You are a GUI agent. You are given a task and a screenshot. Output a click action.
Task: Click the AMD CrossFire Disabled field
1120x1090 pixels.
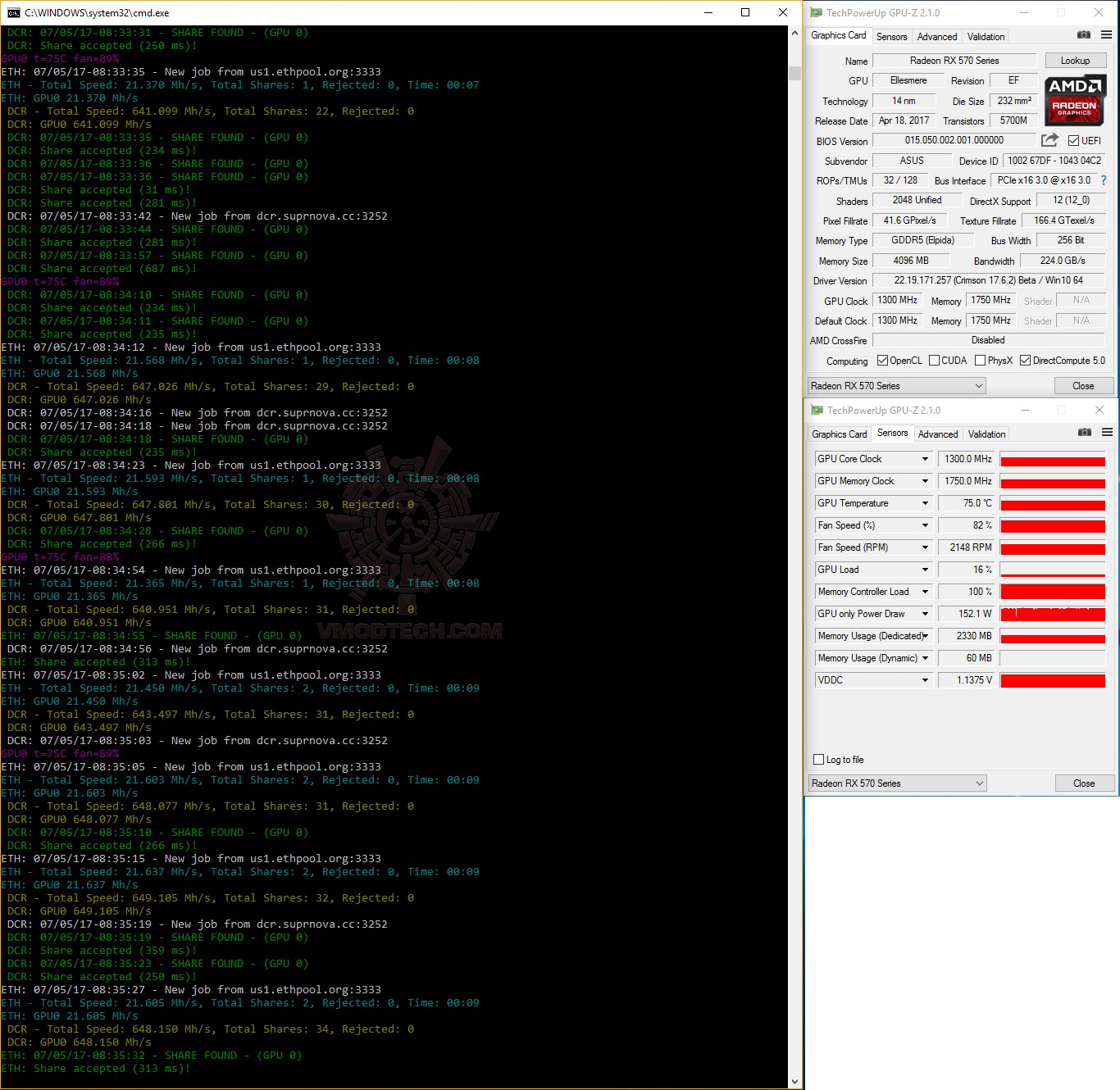pyautogui.click(x=988, y=340)
